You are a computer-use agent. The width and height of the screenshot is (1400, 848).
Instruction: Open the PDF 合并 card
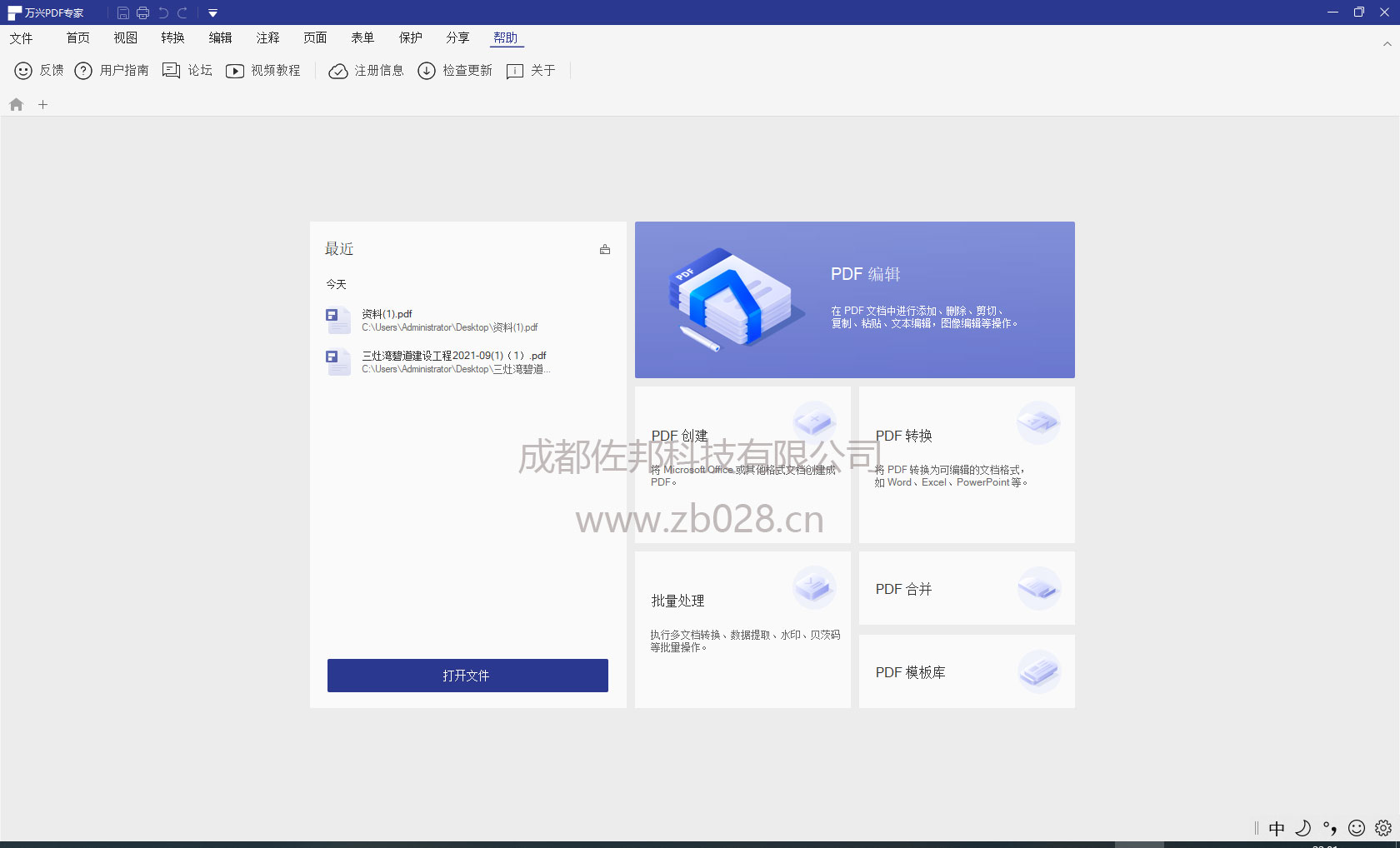tap(967, 588)
